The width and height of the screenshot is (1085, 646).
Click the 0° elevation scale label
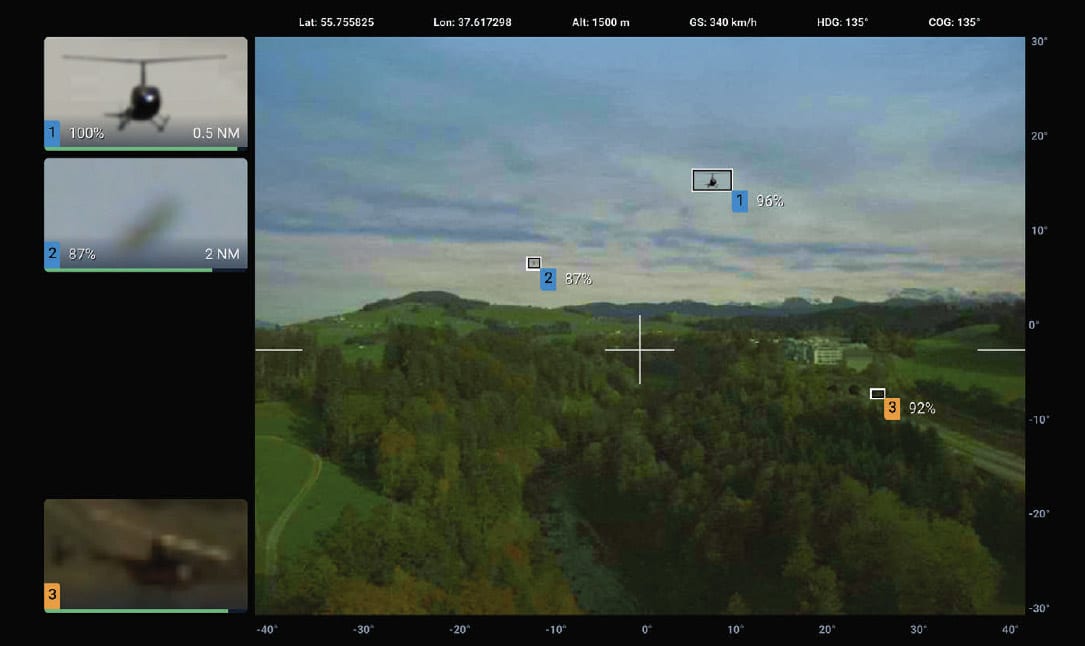(x=1034, y=325)
